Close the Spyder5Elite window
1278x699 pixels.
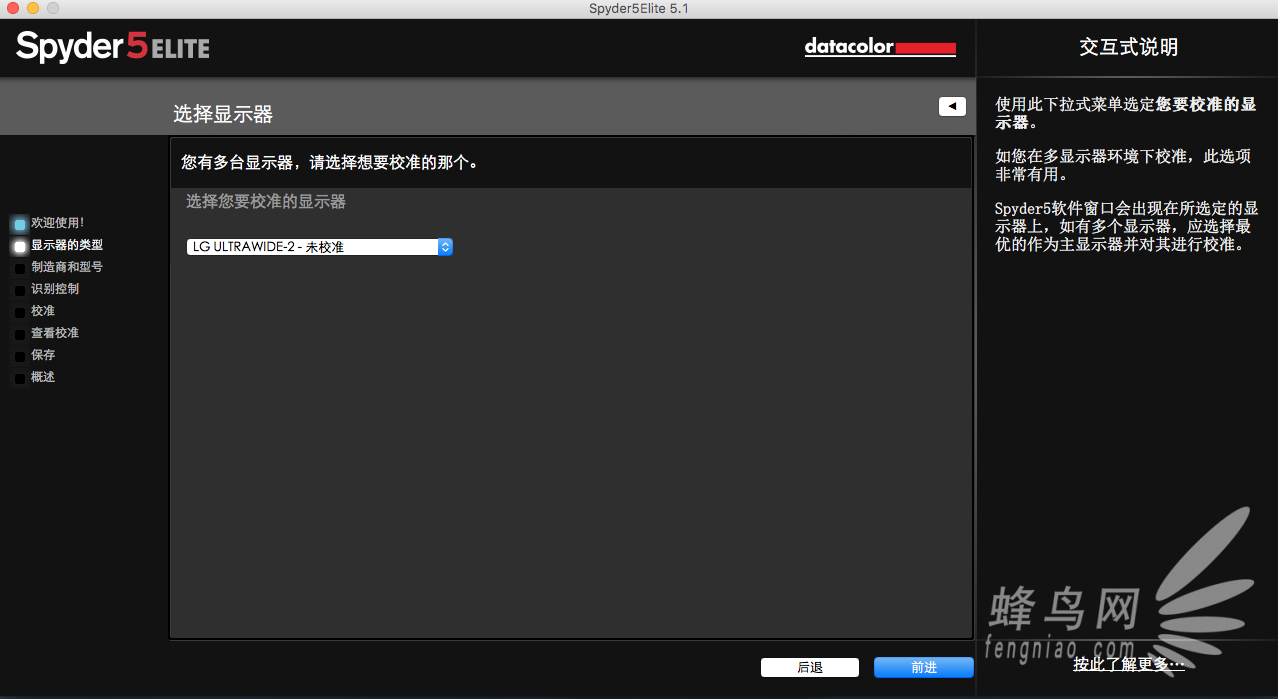[x=13, y=8]
